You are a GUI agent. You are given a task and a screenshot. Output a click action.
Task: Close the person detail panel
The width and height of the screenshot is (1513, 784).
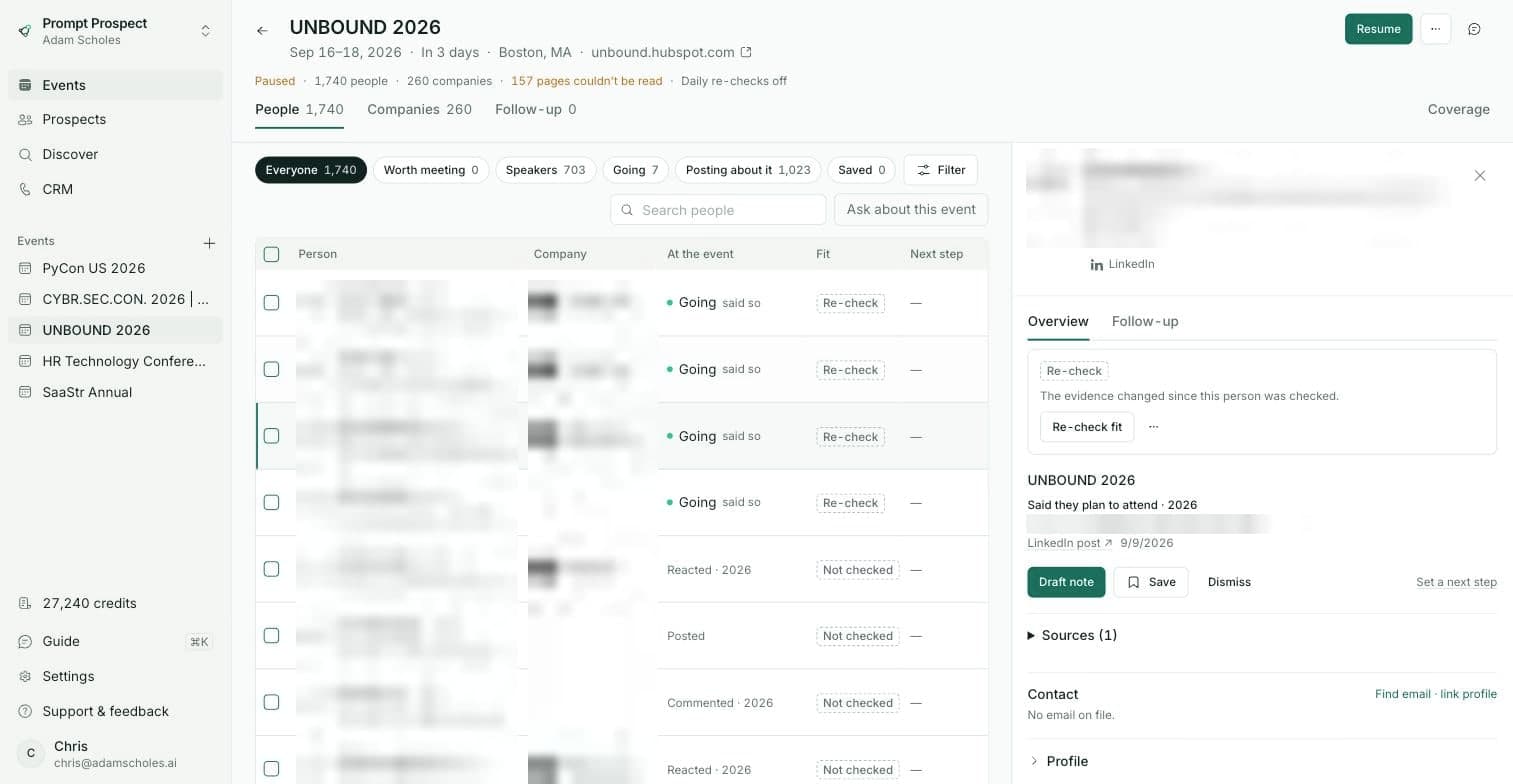pyautogui.click(x=1480, y=176)
